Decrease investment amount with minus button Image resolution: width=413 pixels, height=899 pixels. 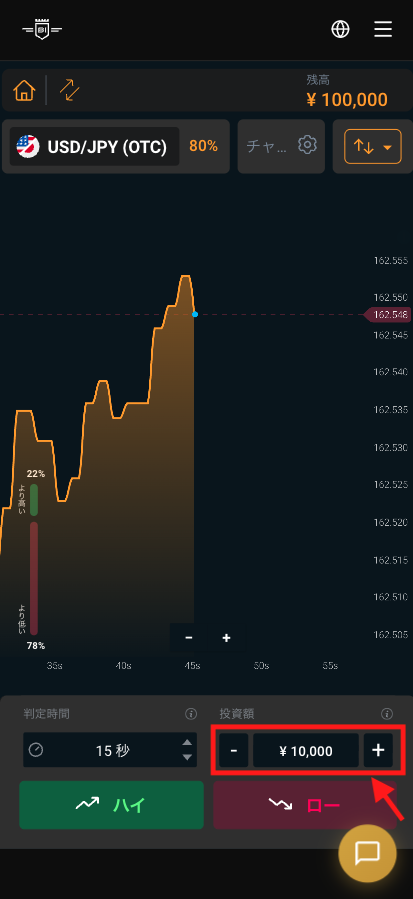tap(233, 750)
